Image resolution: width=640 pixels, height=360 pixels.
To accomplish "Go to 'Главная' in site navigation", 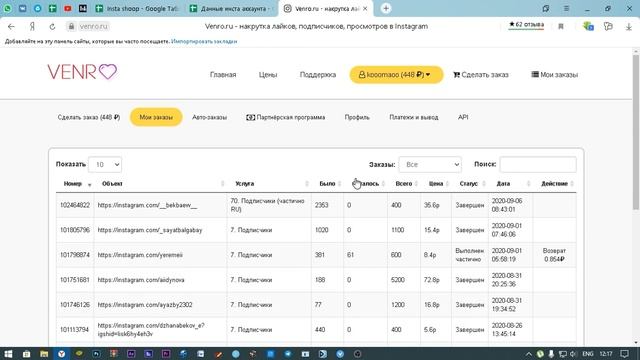I will 223,75.
